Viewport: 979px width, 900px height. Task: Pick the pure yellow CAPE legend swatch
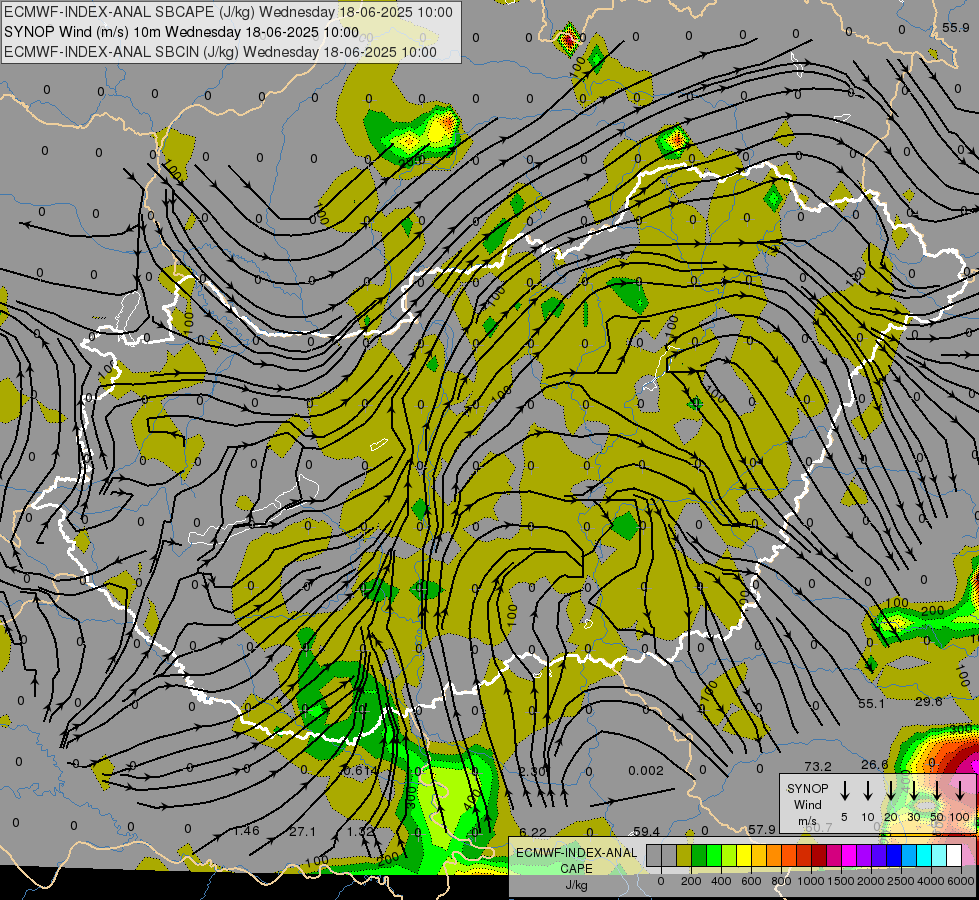click(744, 855)
